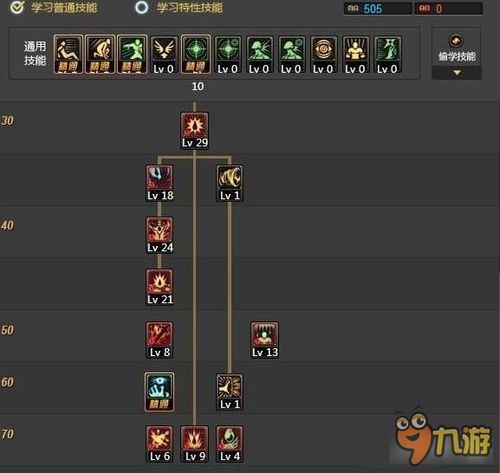500x473 pixels.
Task: Select the tiger roar Lv 1 skill
Action: point(230,183)
